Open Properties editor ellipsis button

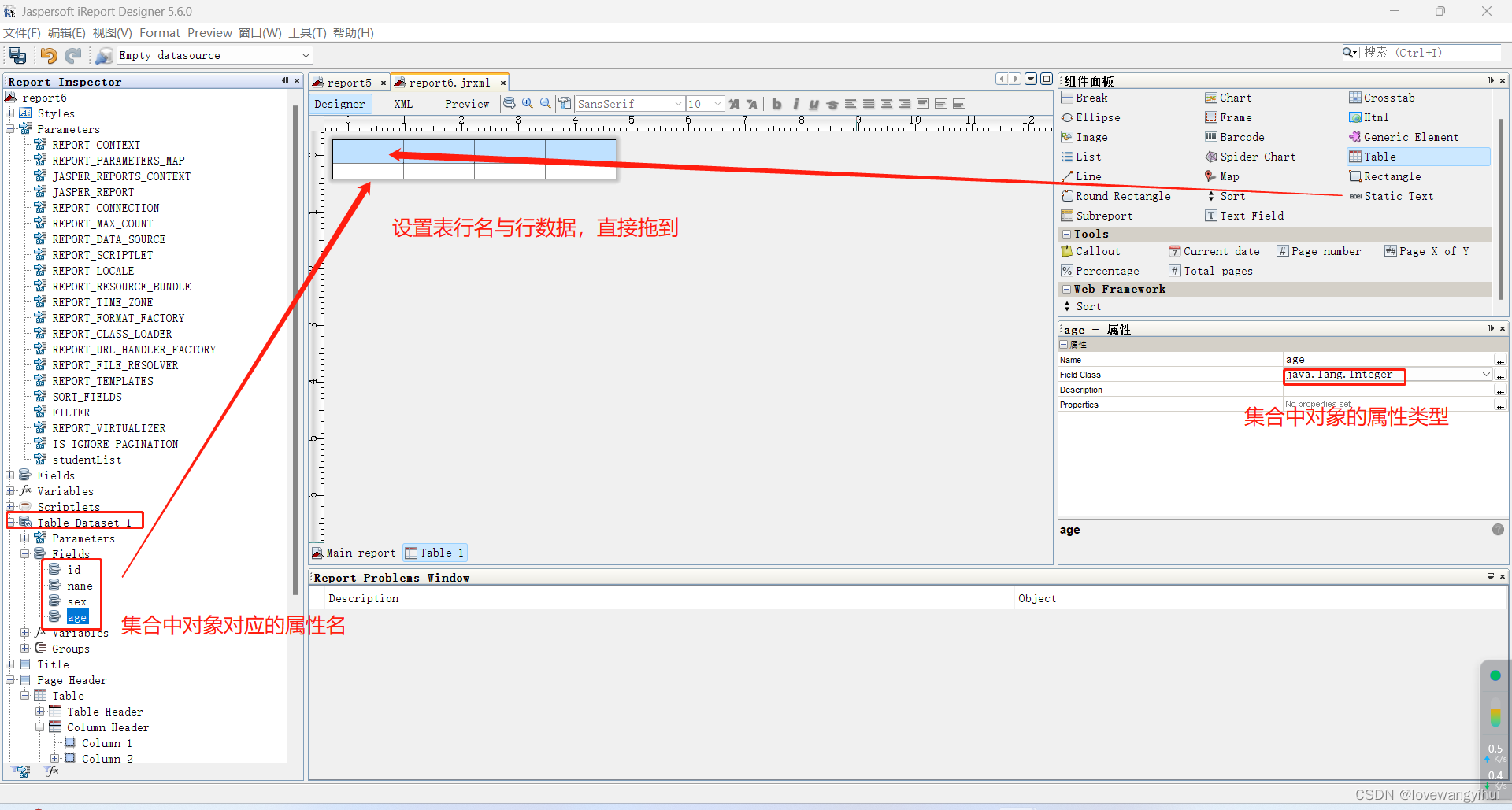tap(1500, 405)
